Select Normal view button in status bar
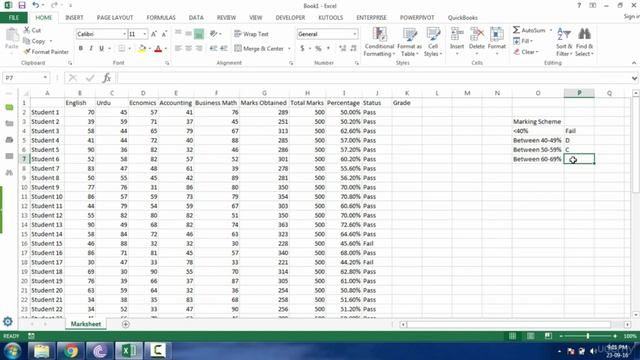Image resolution: width=640 pixels, height=360 pixels. (x=512, y=336)
